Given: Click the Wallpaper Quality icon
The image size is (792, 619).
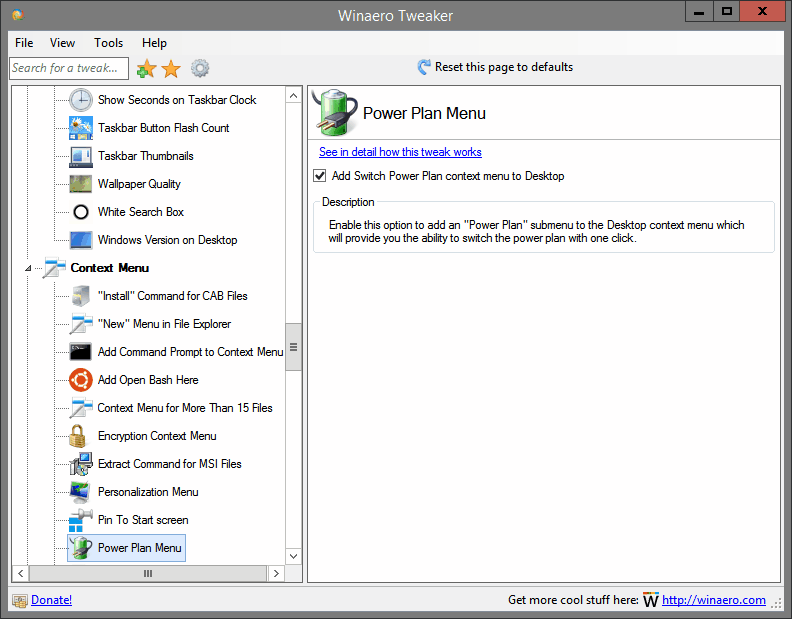Looking at the screenshot, I should (81, 184).
